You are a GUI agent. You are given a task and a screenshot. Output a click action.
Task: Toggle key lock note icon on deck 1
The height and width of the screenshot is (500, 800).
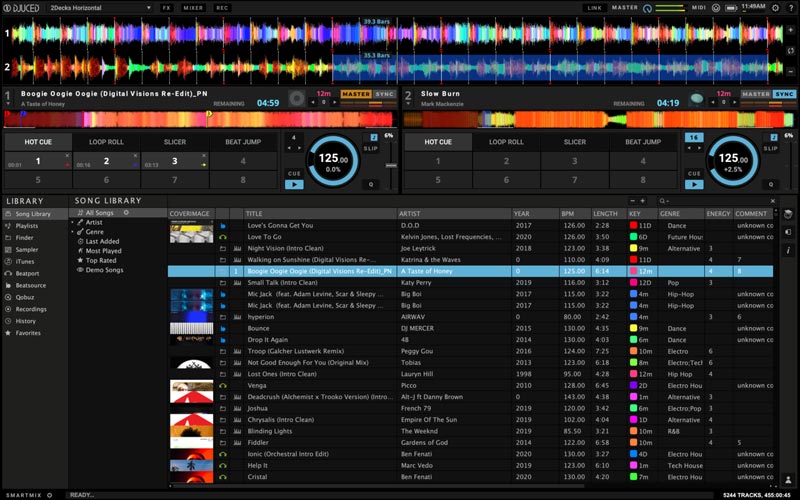tap(373, 137)
